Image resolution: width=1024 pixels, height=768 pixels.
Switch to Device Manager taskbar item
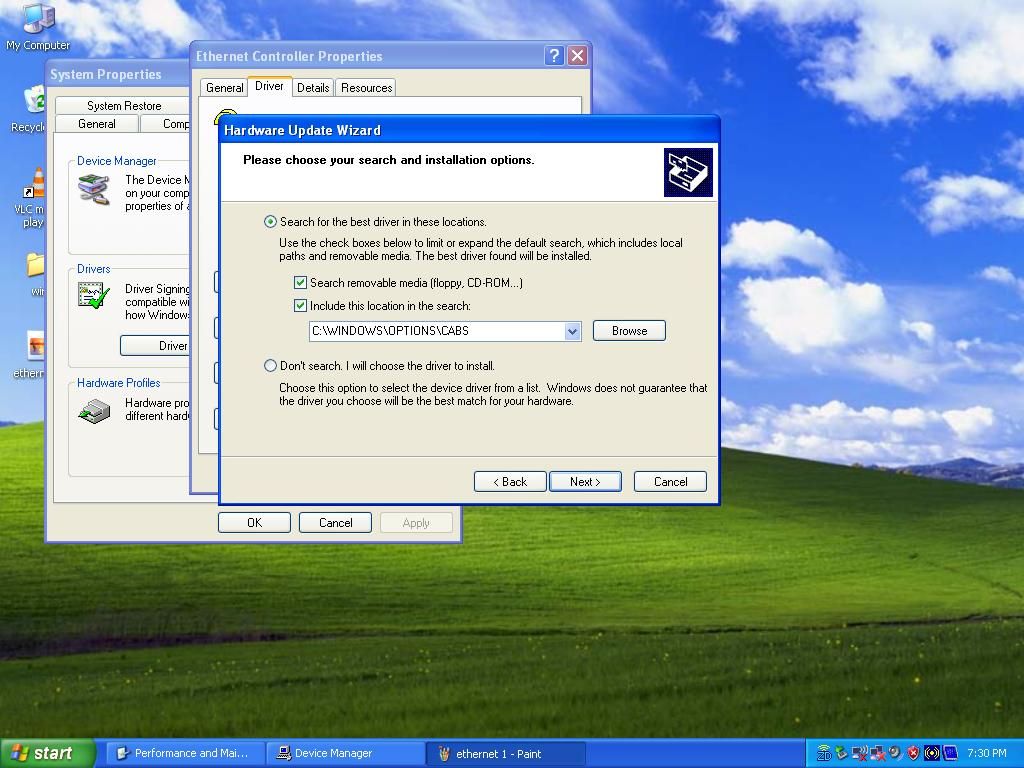pyautogui.click(x=345, y=753)
